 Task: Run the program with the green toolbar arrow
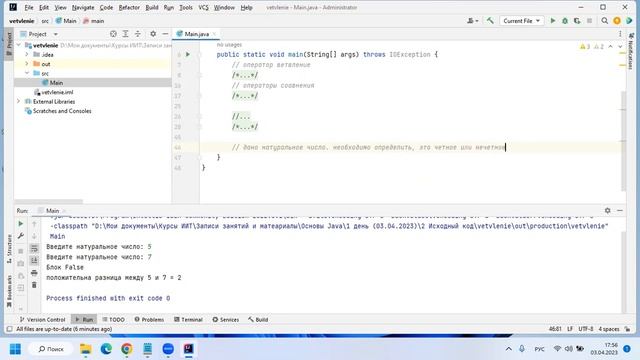(x=553, y=21)
